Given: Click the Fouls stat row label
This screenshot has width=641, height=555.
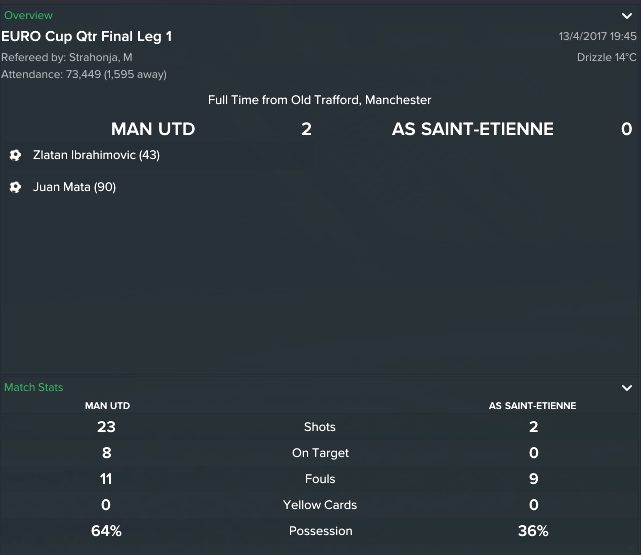Looking at the screenshot, I should [320, 479].
